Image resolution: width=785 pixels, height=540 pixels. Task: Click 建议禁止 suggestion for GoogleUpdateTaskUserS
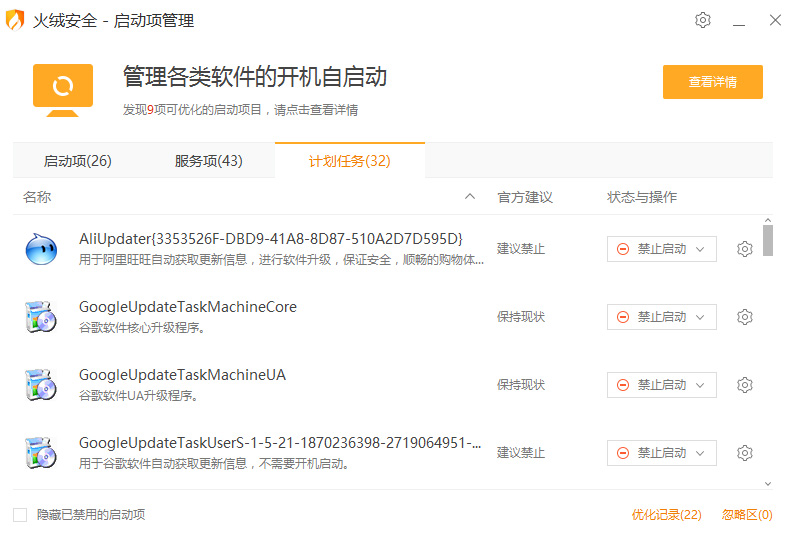tap(521, 453)
